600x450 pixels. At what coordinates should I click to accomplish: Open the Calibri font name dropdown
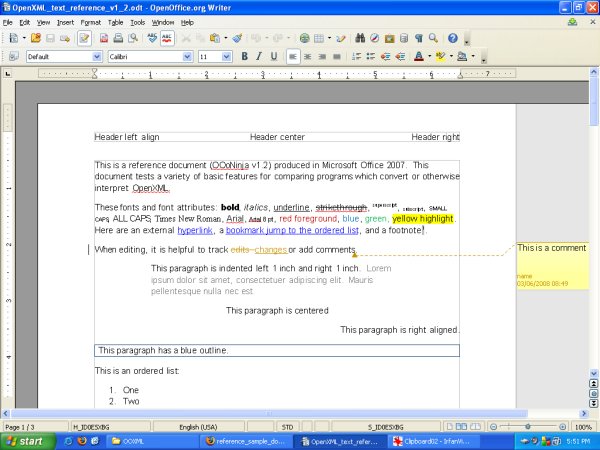coord(189,57)
